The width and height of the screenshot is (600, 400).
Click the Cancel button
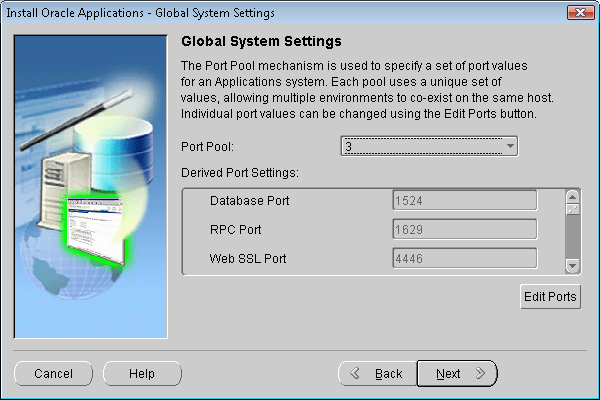(x=54, y=373)
